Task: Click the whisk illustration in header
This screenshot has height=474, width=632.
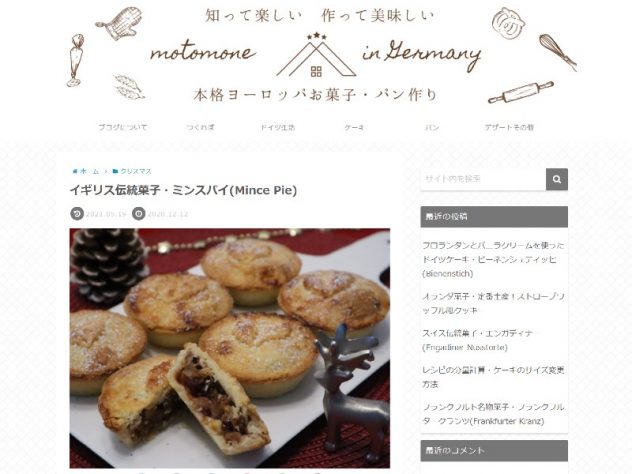Action: click(x=558, y=52)
